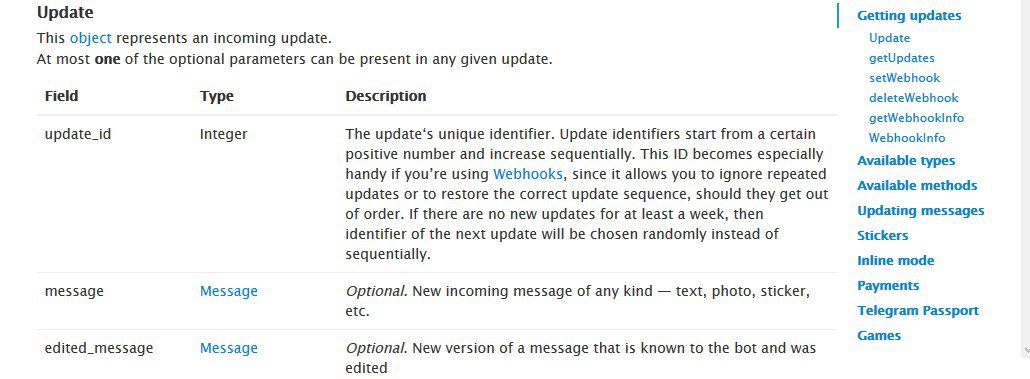Go to Stickers section
1030x379 pixels.
(882, 236)
